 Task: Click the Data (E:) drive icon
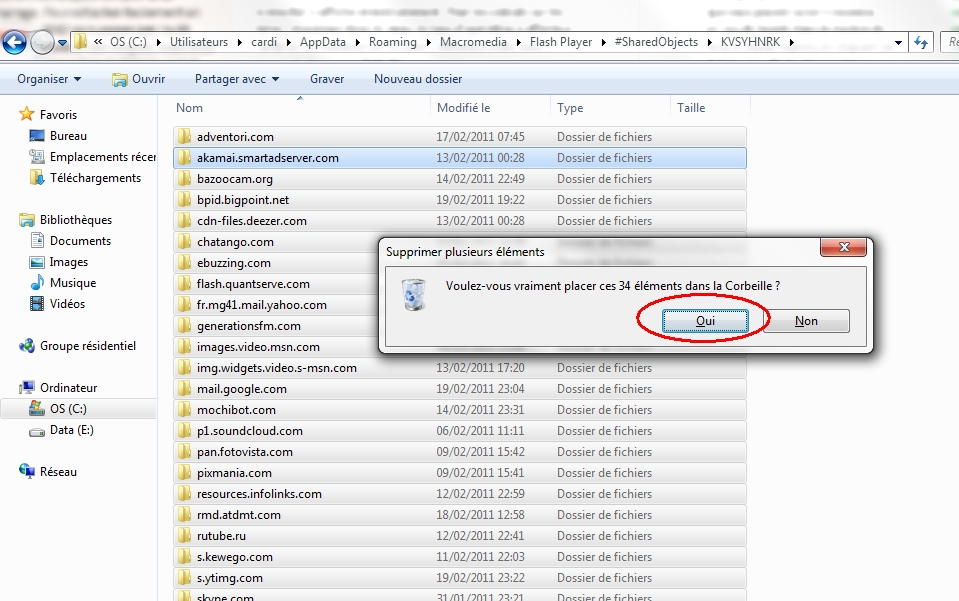pyautogui.click(x=37, y=430)
